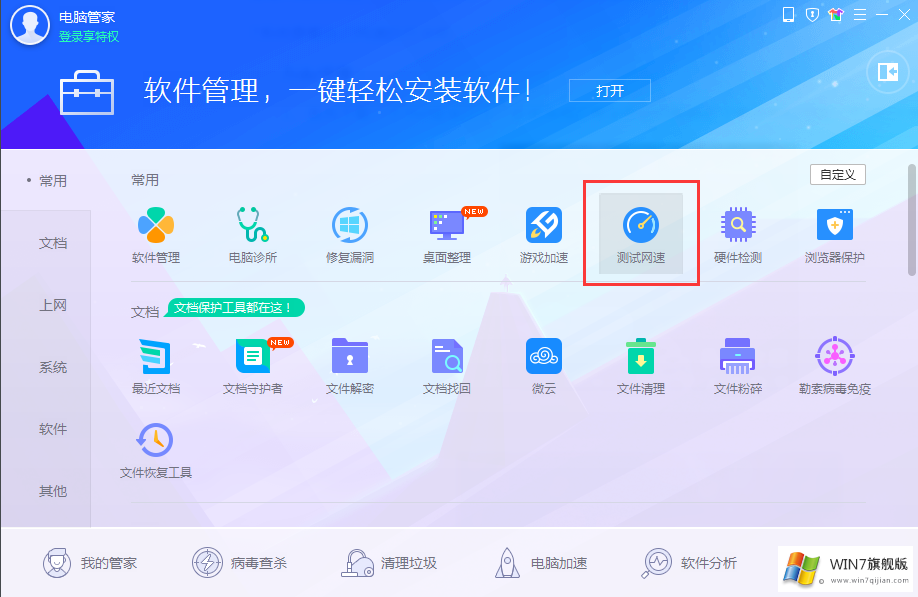Click the 电脑管家 title text
This screenshot has height=597, width=918.
[87, 17]
